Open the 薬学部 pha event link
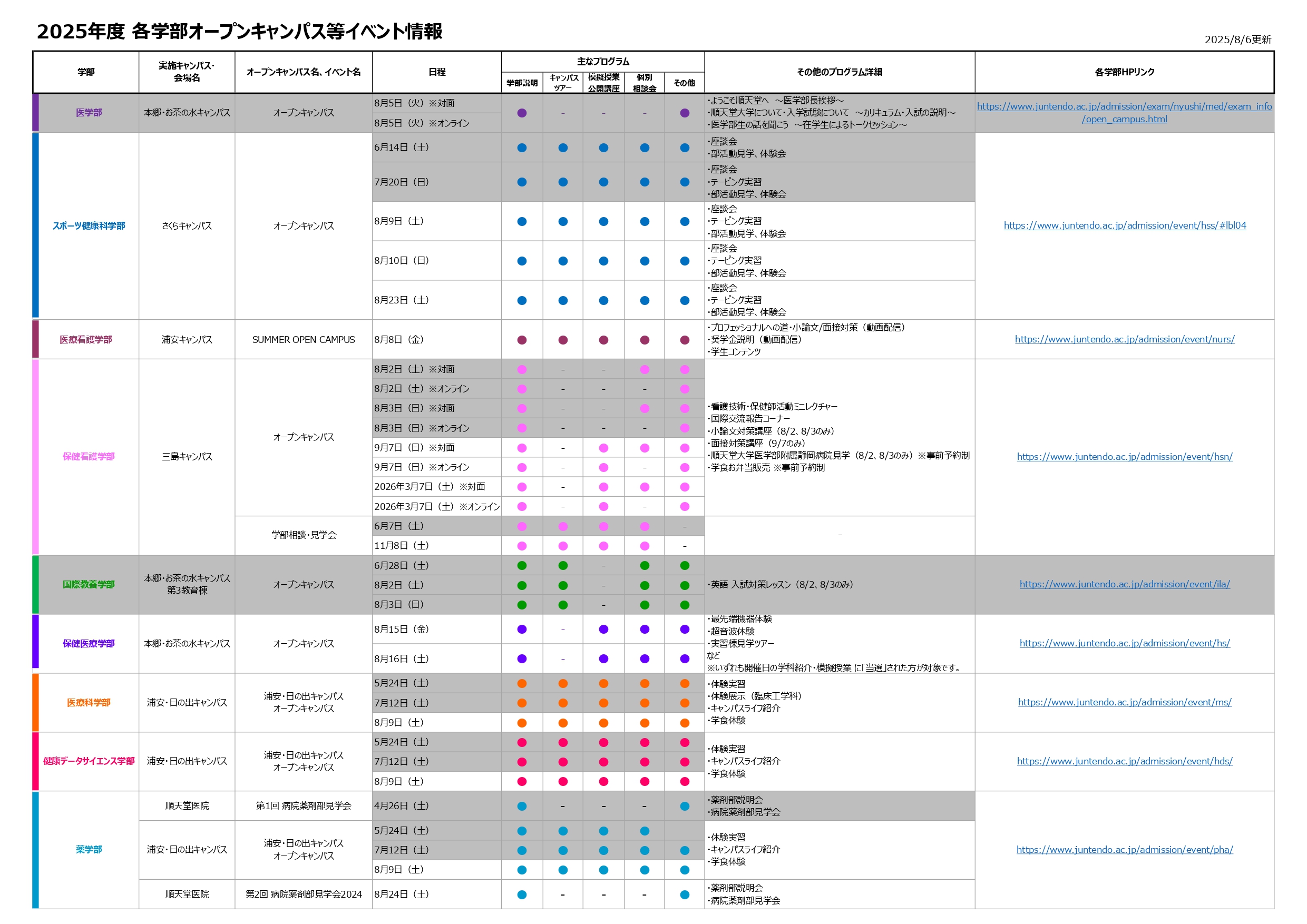1307x924 pixels. (x=1124, y=850)
